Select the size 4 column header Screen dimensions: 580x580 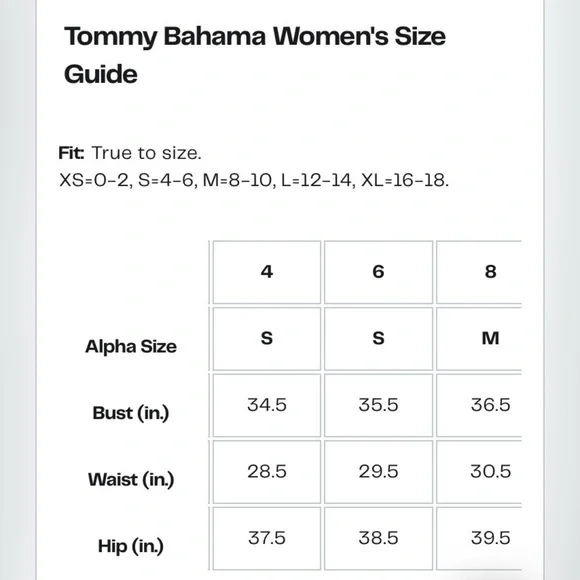(x=267, y=272)
